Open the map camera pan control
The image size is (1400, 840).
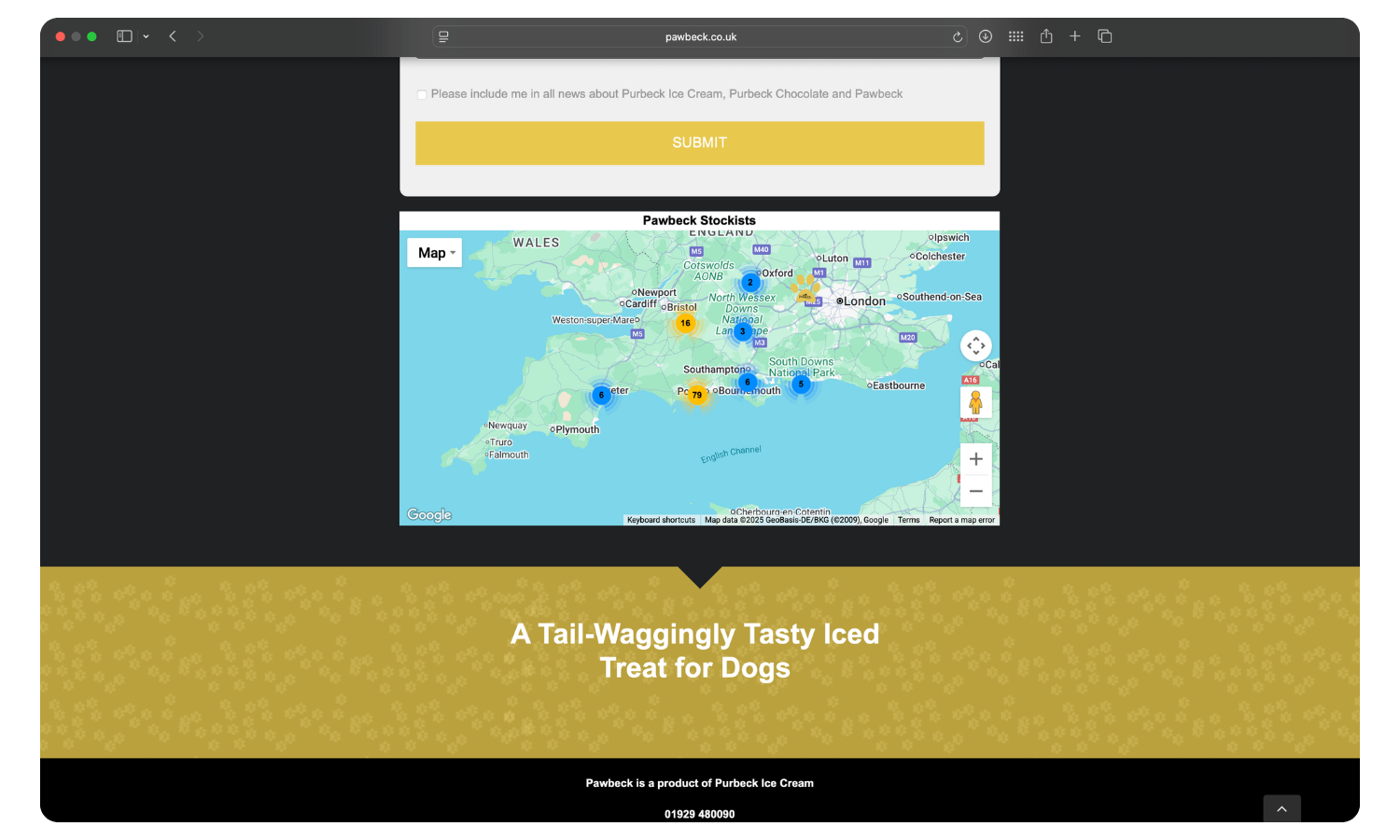(x=976, y=345)
